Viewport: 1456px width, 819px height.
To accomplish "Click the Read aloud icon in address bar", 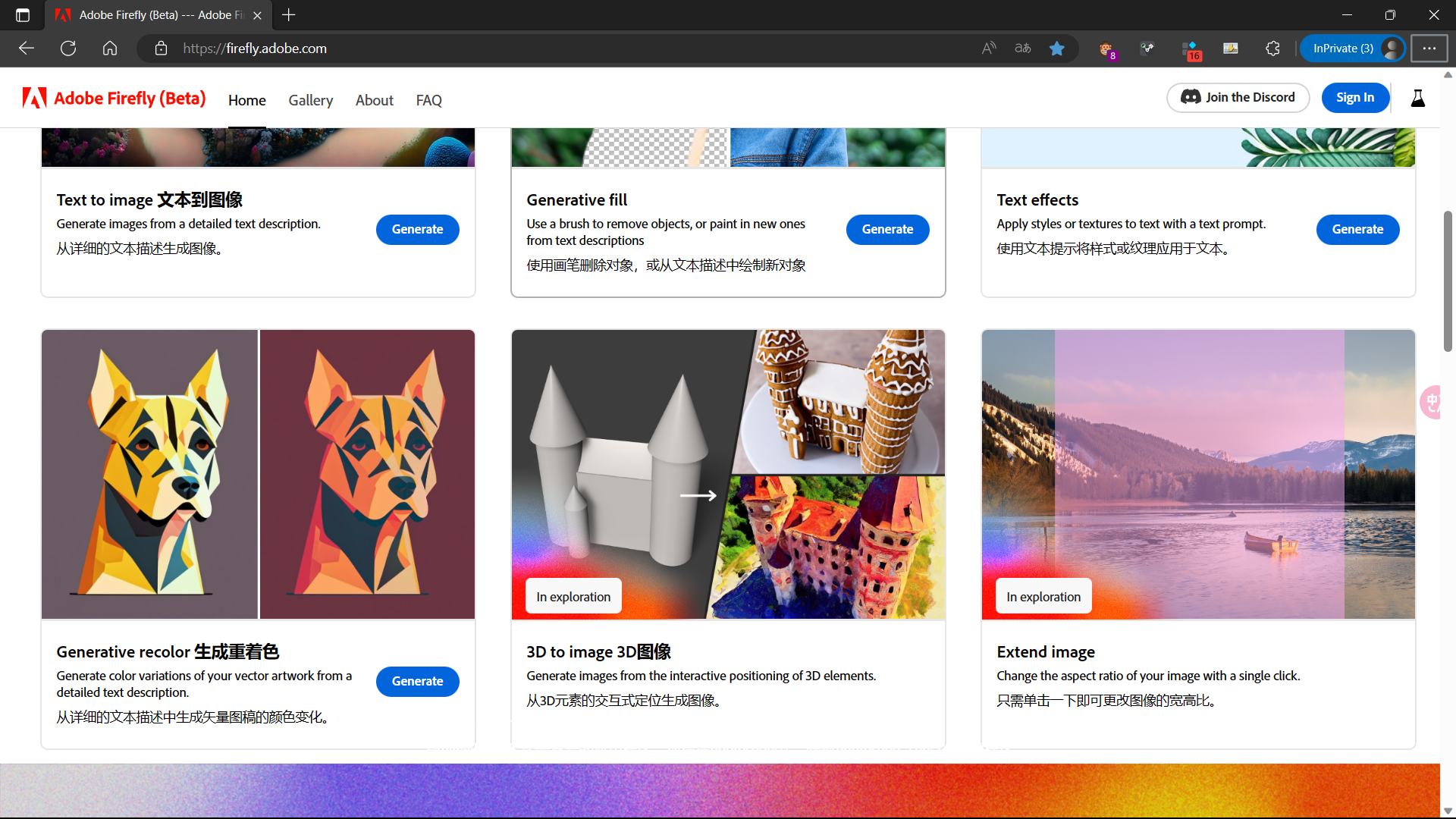I will tap(989, 49).
